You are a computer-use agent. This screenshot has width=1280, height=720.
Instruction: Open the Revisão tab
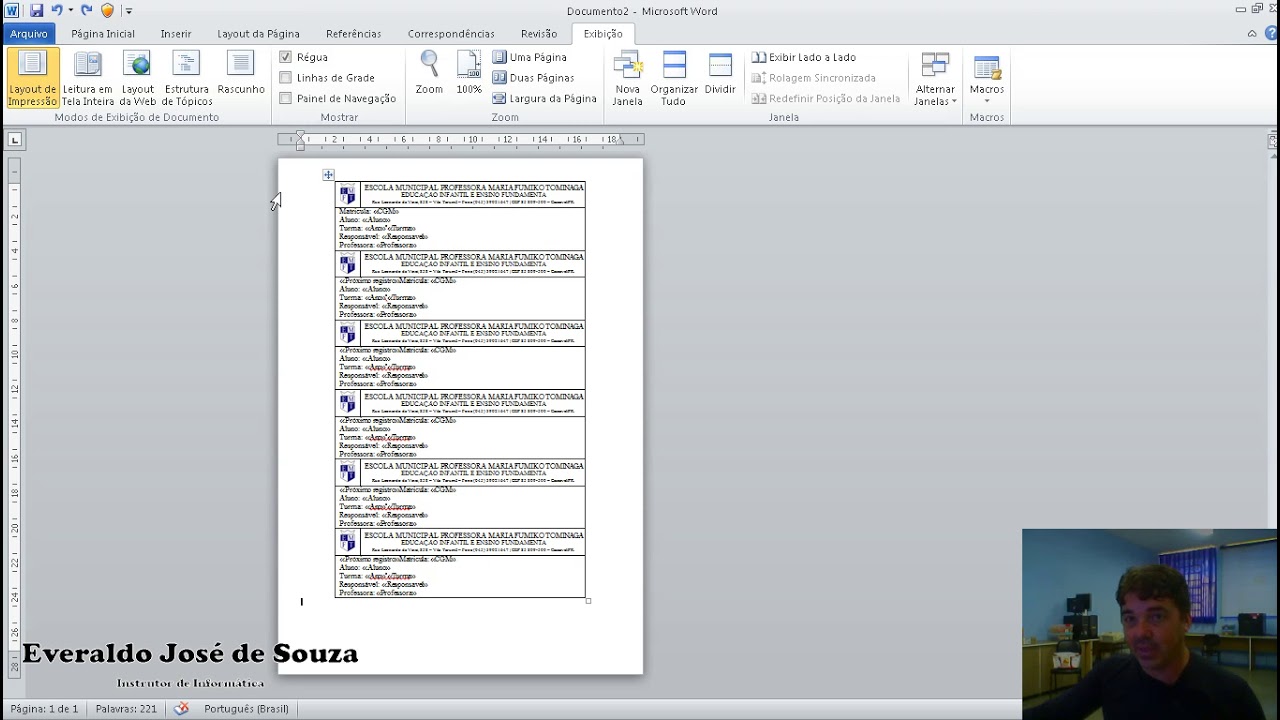point(539,34)
